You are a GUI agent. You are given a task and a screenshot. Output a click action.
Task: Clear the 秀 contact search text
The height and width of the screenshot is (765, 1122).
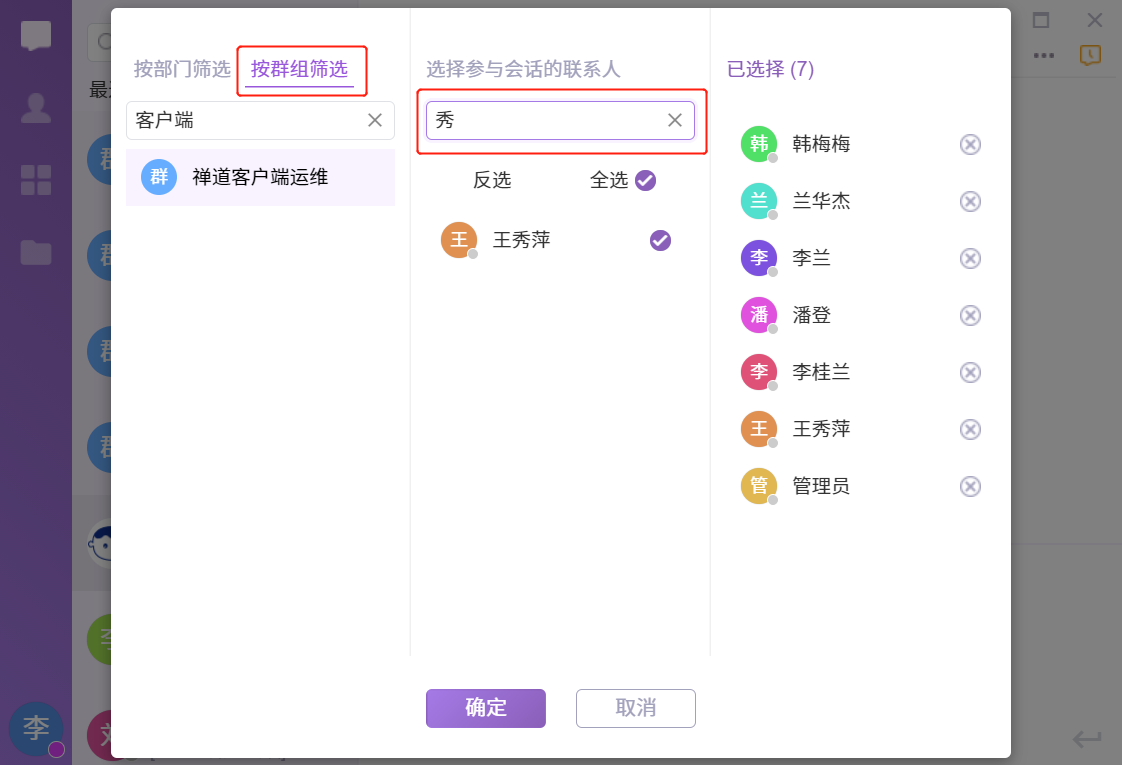click(675, 120)
